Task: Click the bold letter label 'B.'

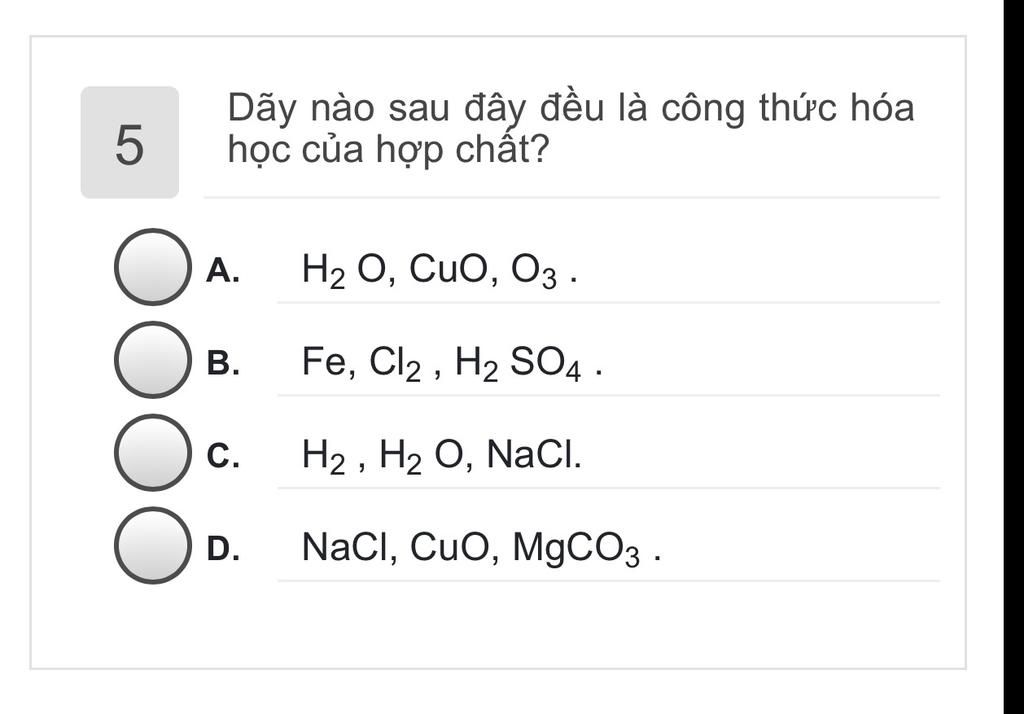Action: (x=223, y=363)
